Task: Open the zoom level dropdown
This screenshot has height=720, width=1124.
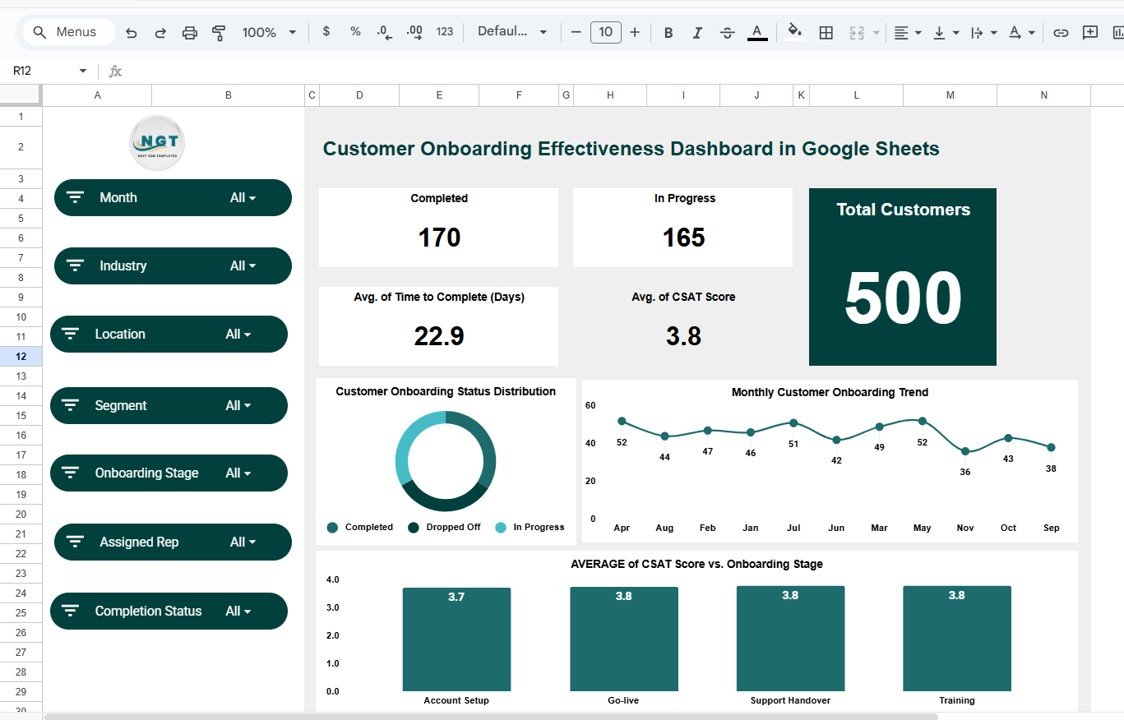Action: [269, 33]
